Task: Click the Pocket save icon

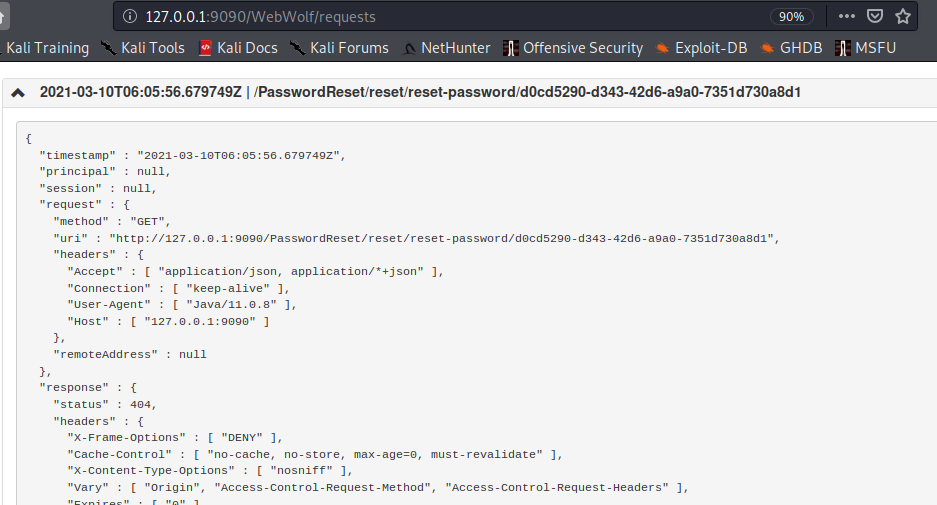Action: pos(875,17)
